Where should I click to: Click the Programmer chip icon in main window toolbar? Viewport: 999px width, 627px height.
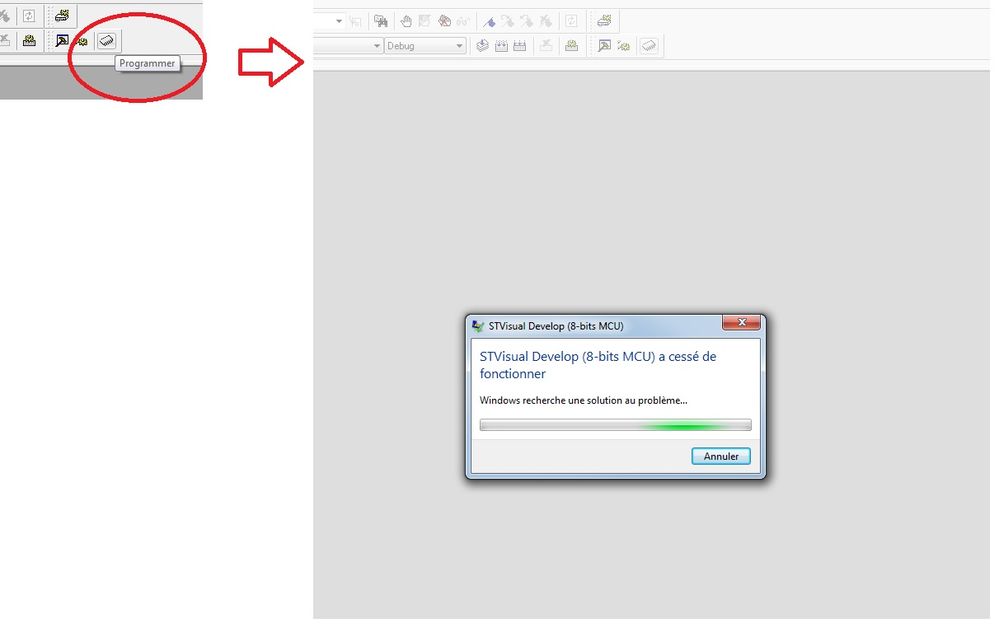(x=649, y=45)
